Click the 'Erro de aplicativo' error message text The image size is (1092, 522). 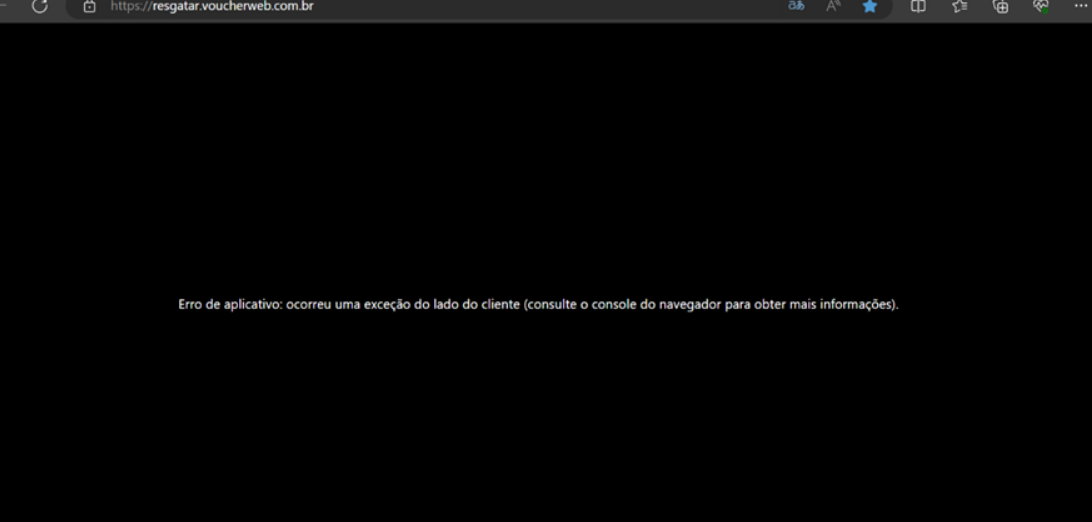[538, 304]
